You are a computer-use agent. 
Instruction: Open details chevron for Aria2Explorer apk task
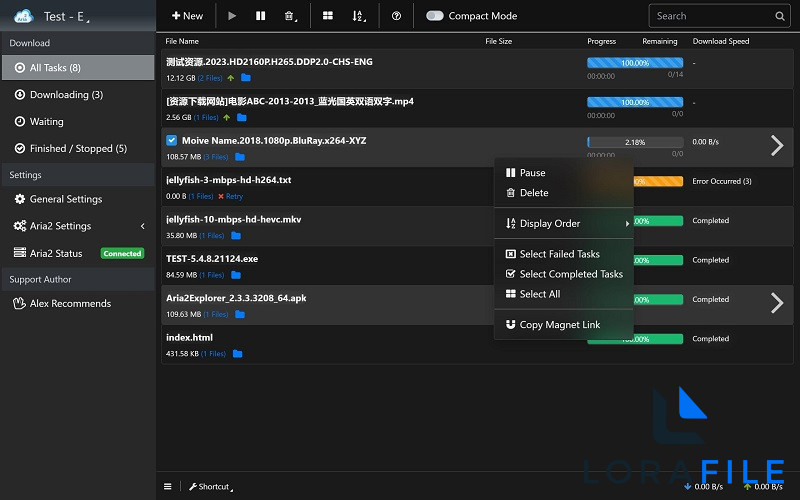[x=777, y=303]
